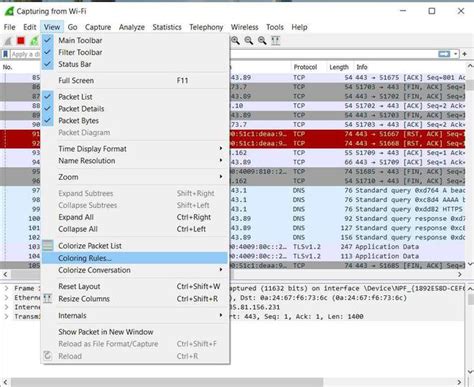Click the zoom out magnifier toolbar icon
The height and width of the screenshot is (387, 474).
249,41
